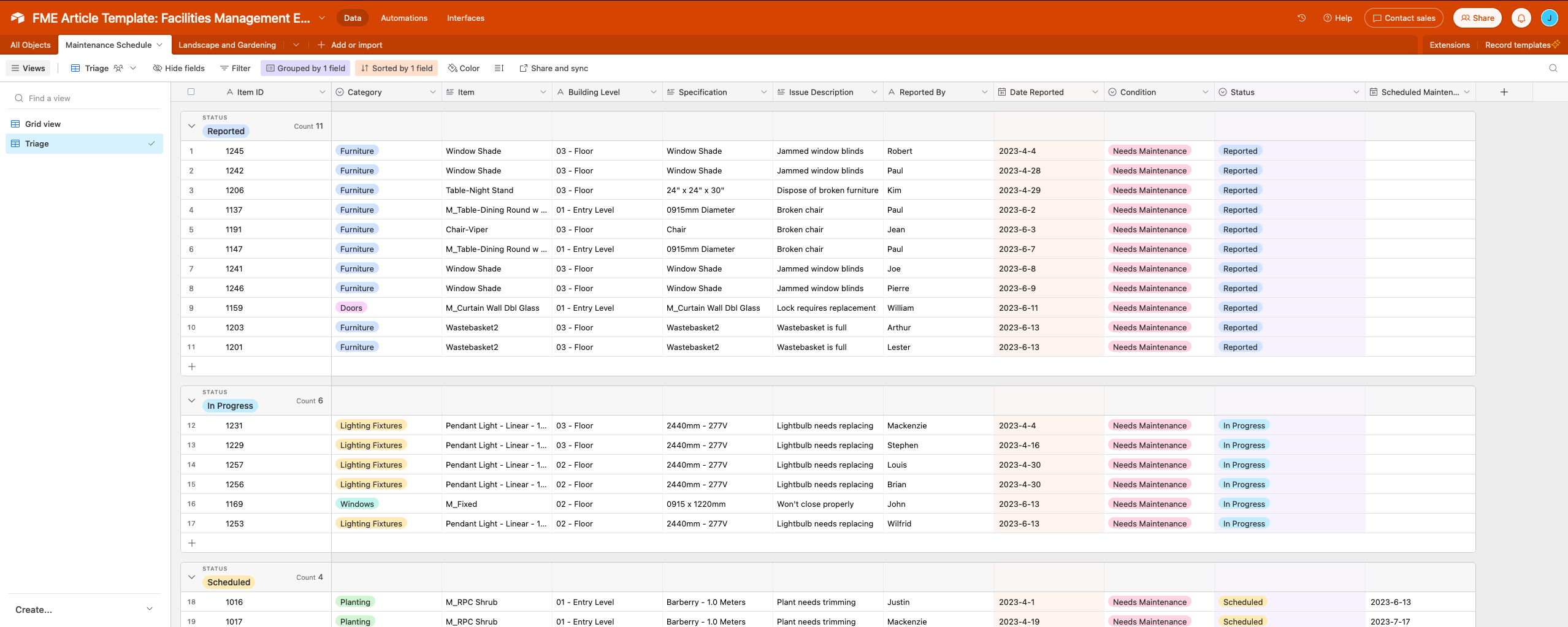1568x627 pixels.
Task: Collapse the In Progress status group
Action: [x=191, y=401]
